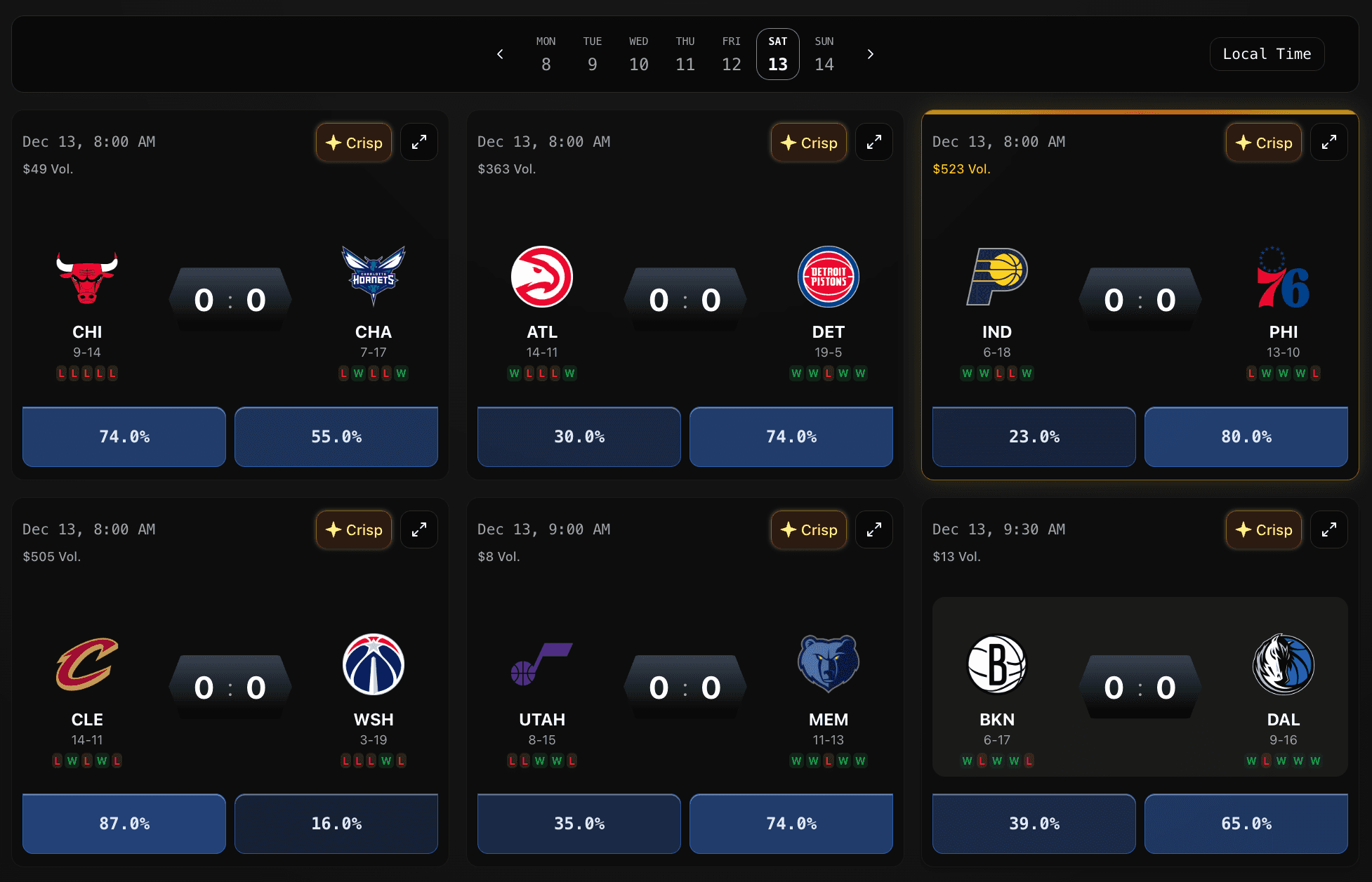
Task: Click the Memphis Grizzlies team logo
Action: [829, 664]
